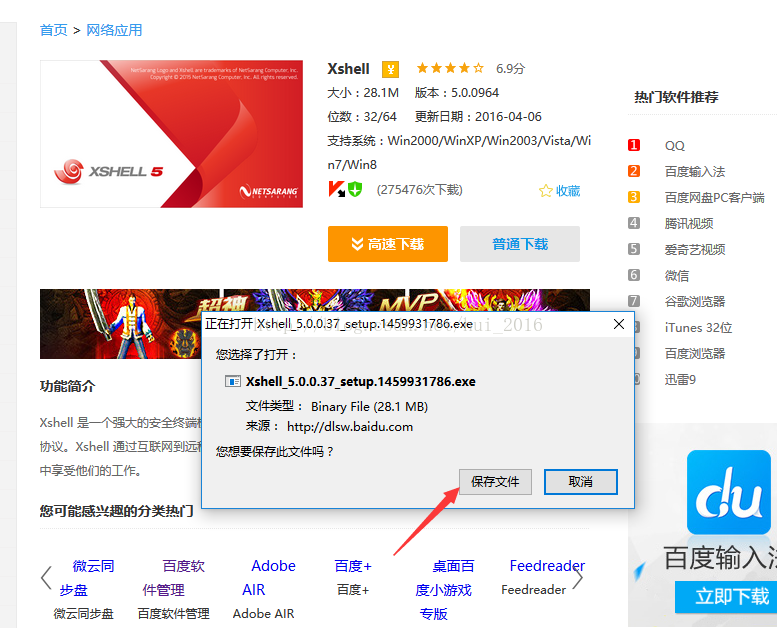Open the 网络应用 breadcrumb link

(114, 30)
